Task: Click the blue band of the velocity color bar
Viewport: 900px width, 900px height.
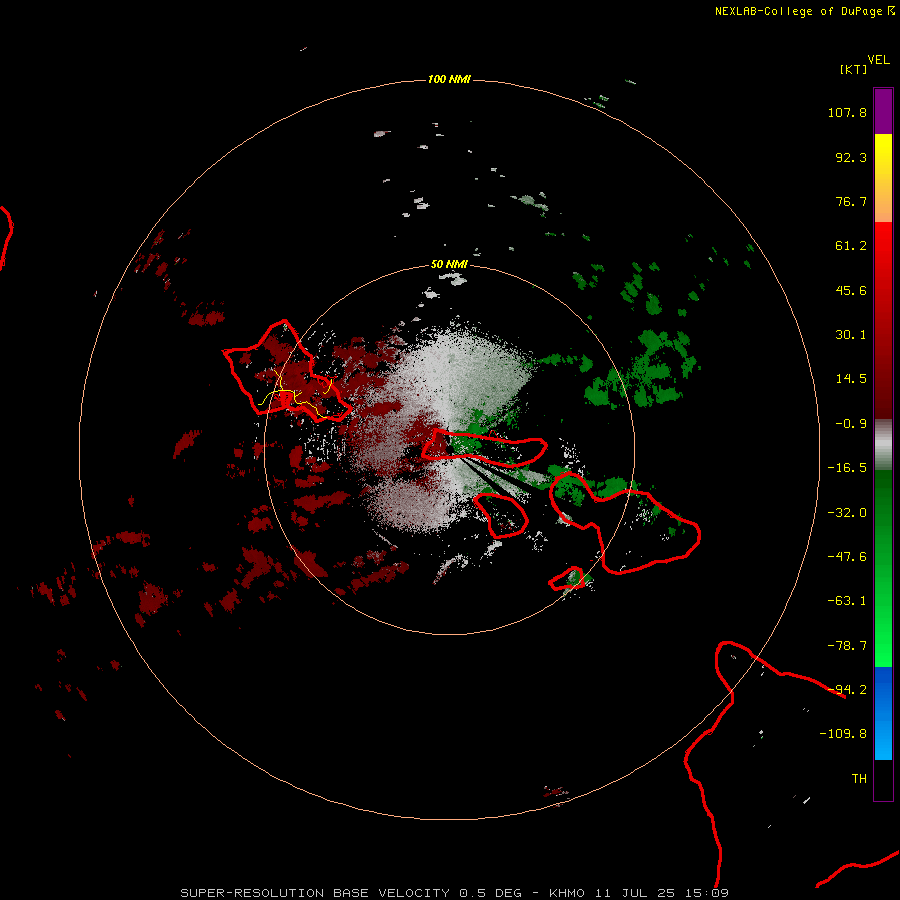Action: [x=883, y=713]
